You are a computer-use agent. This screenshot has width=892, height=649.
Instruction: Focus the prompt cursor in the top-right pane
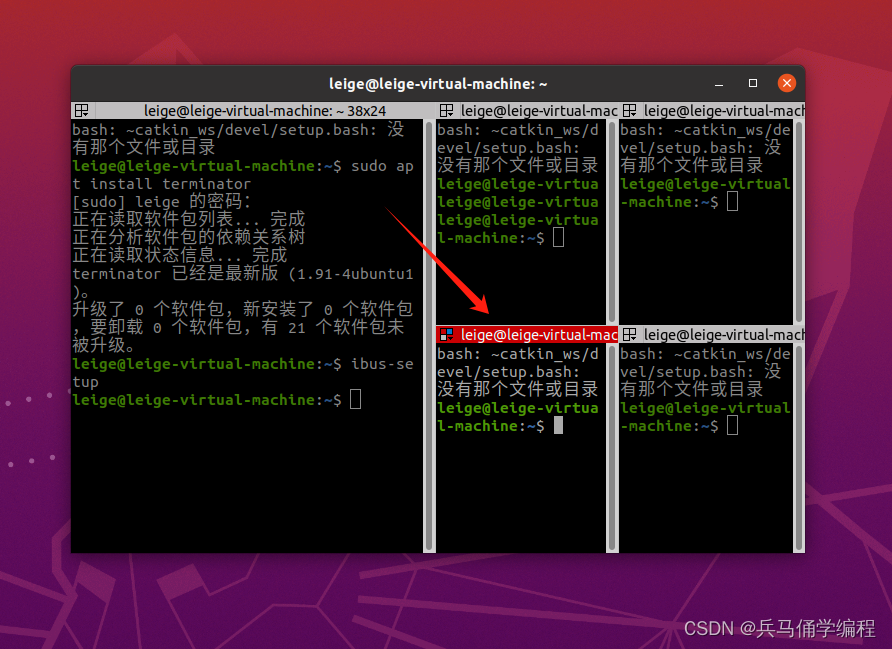(732, 201)
